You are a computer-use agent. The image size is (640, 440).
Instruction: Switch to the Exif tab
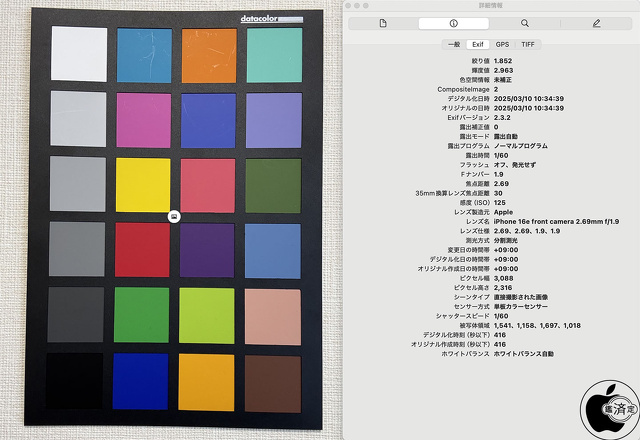(478, 44)
